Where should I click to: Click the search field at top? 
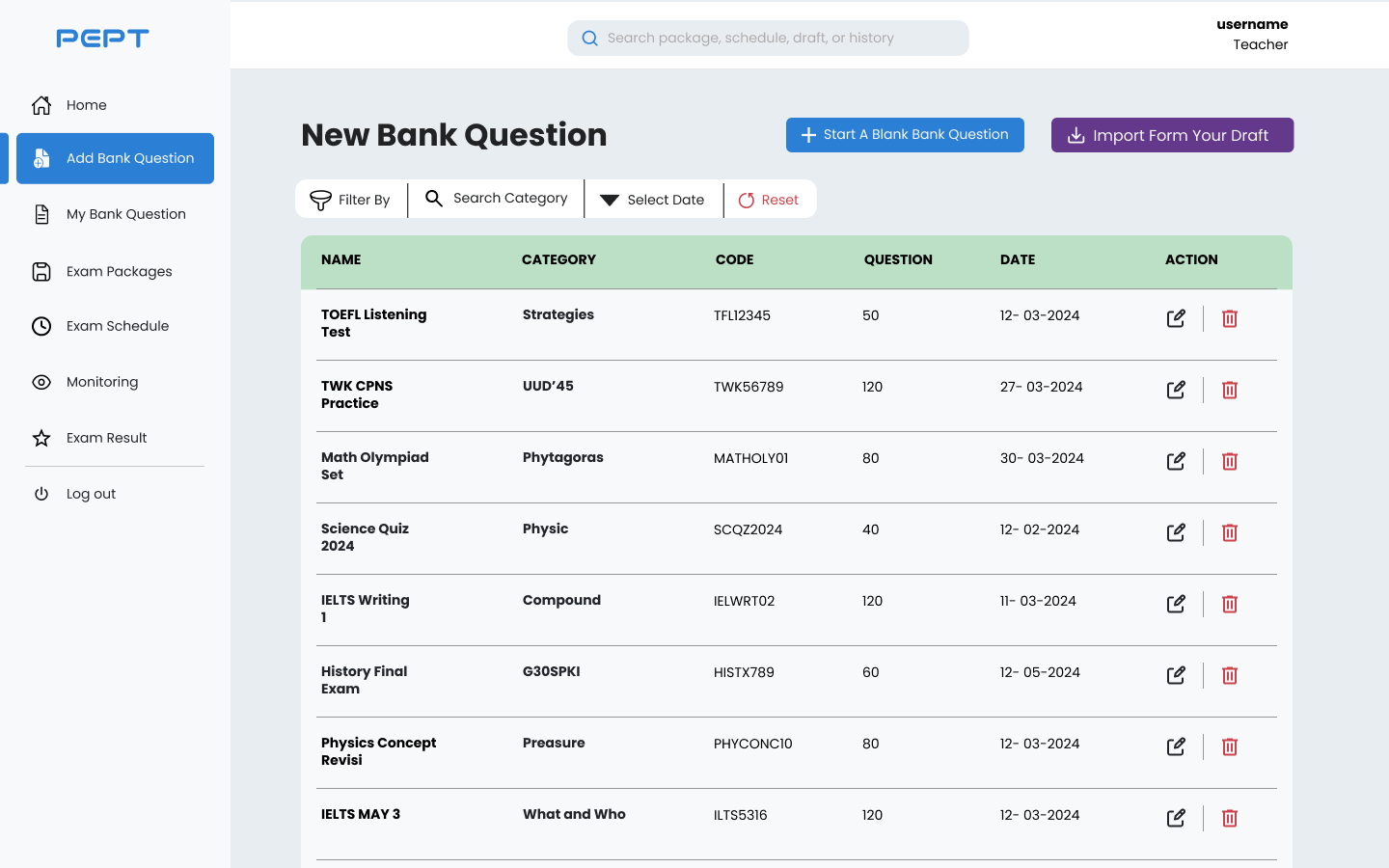[768, 38]
